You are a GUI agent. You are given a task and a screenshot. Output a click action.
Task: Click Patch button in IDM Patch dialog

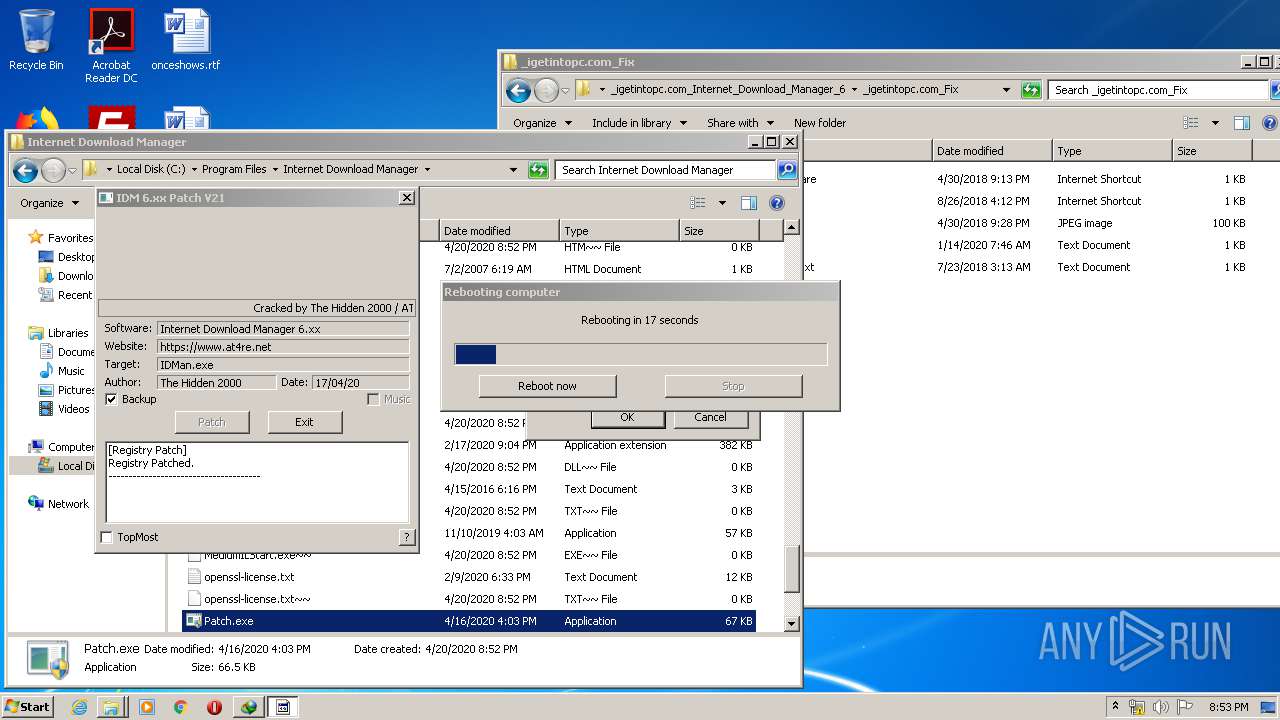click(212, 422)
